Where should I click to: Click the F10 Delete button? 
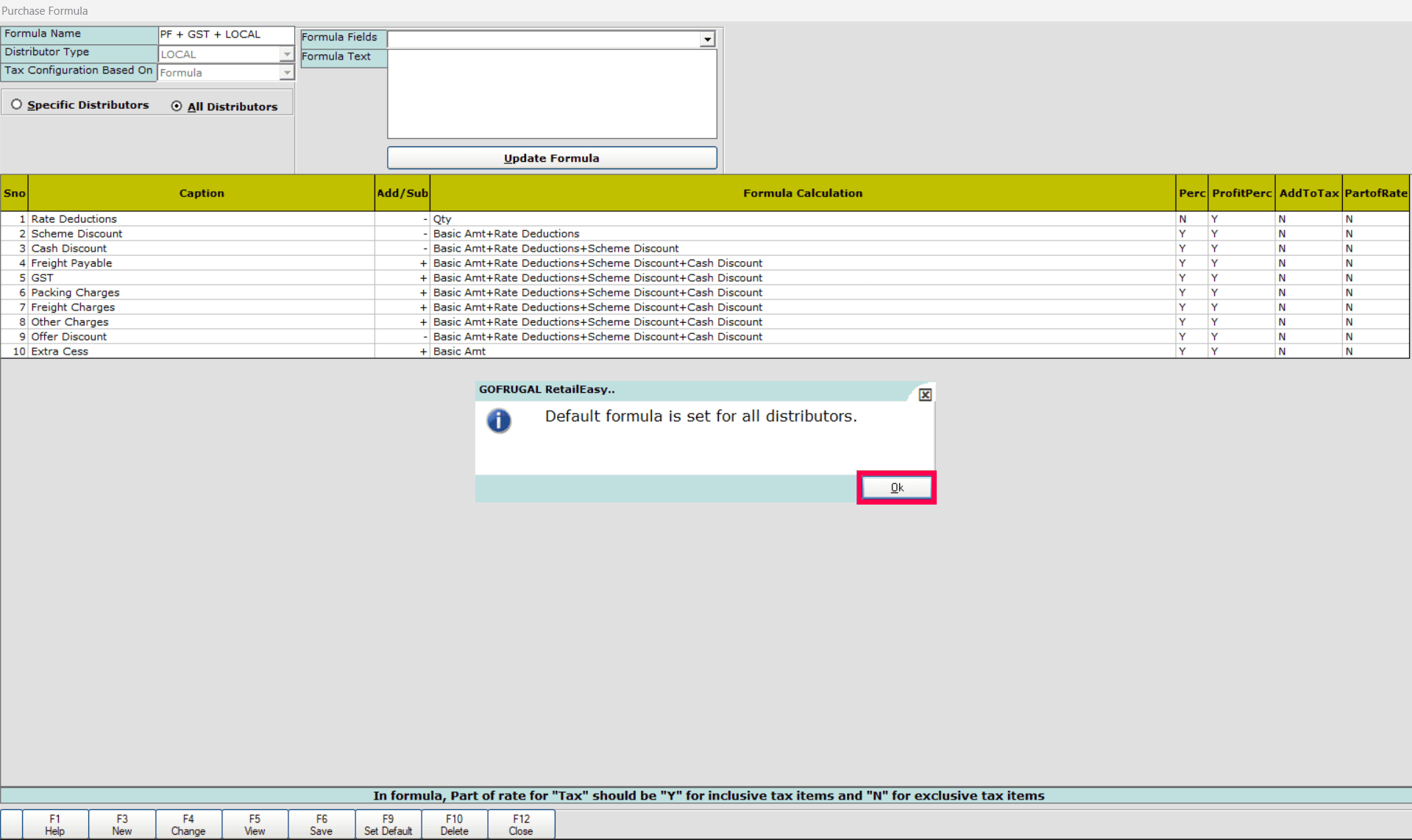point(455,825)
